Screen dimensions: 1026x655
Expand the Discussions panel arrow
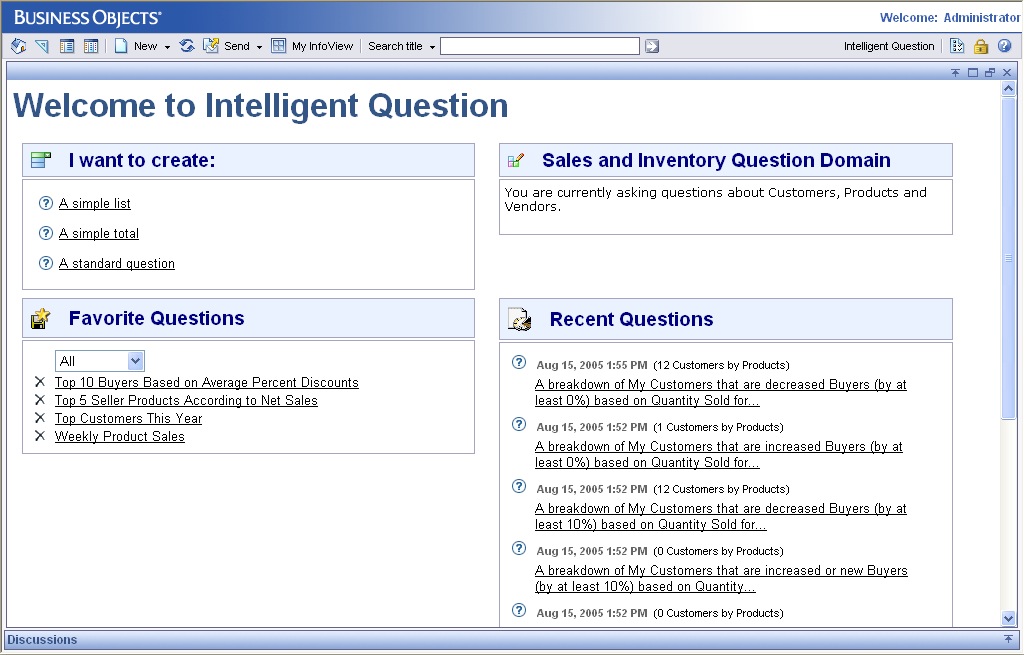1008,639
